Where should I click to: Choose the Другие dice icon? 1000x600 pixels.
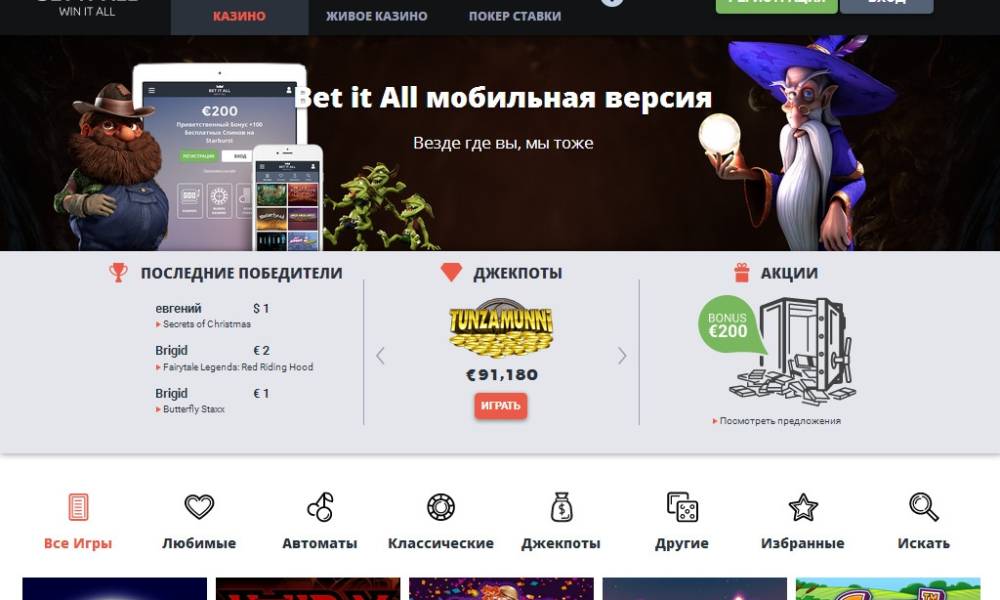point(682,508)
